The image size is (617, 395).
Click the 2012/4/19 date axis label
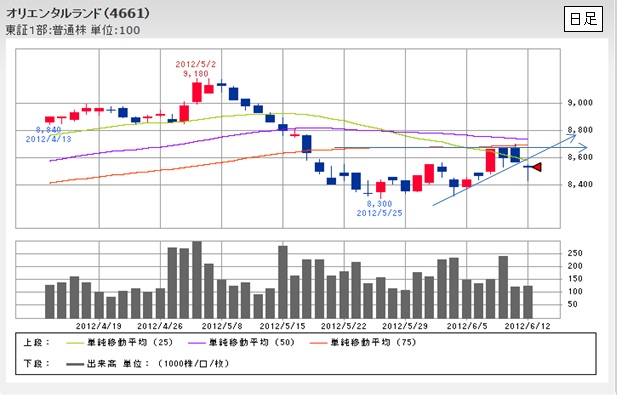click(99, 326)
